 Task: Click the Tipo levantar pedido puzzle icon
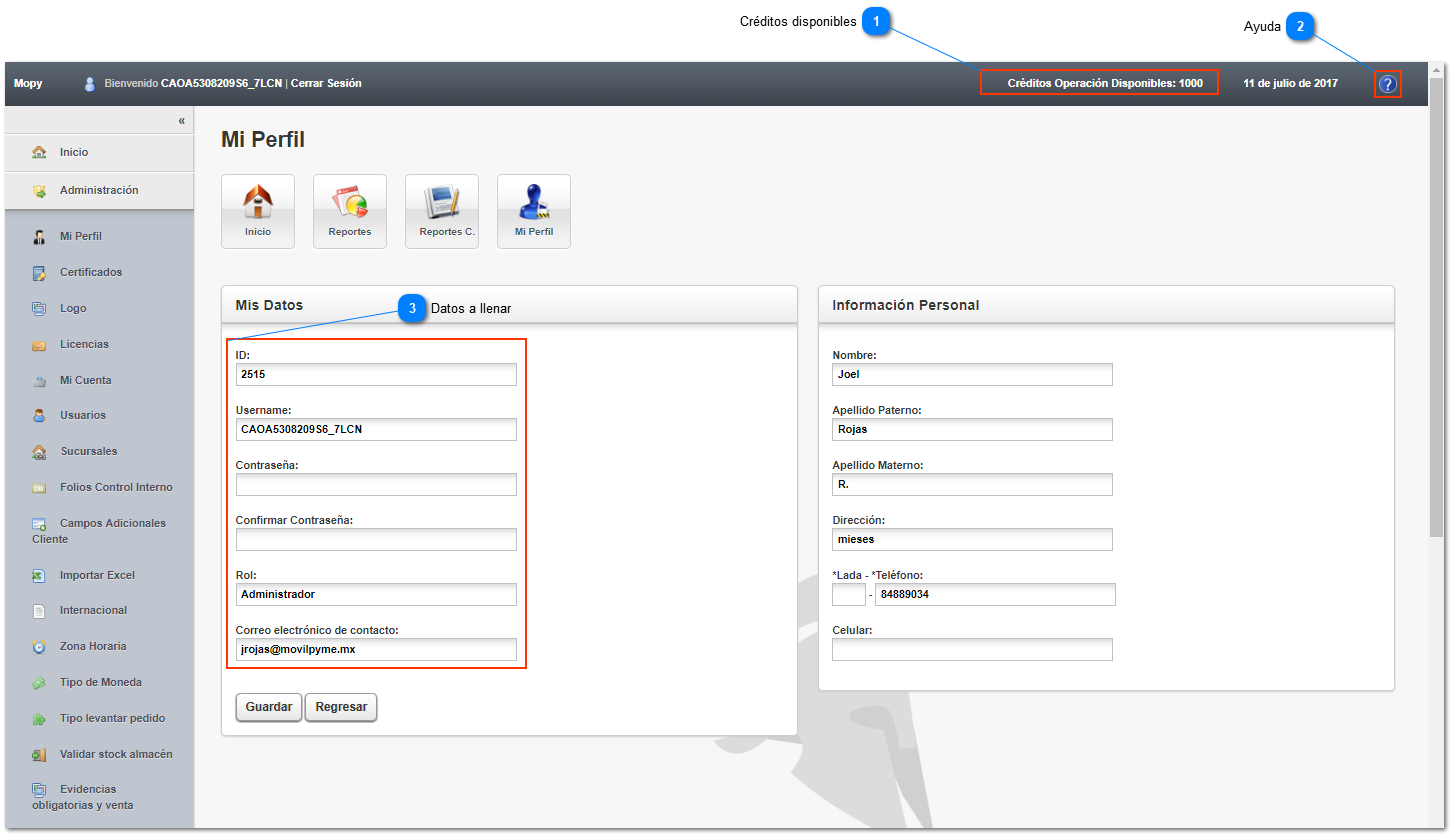(39, 719)
